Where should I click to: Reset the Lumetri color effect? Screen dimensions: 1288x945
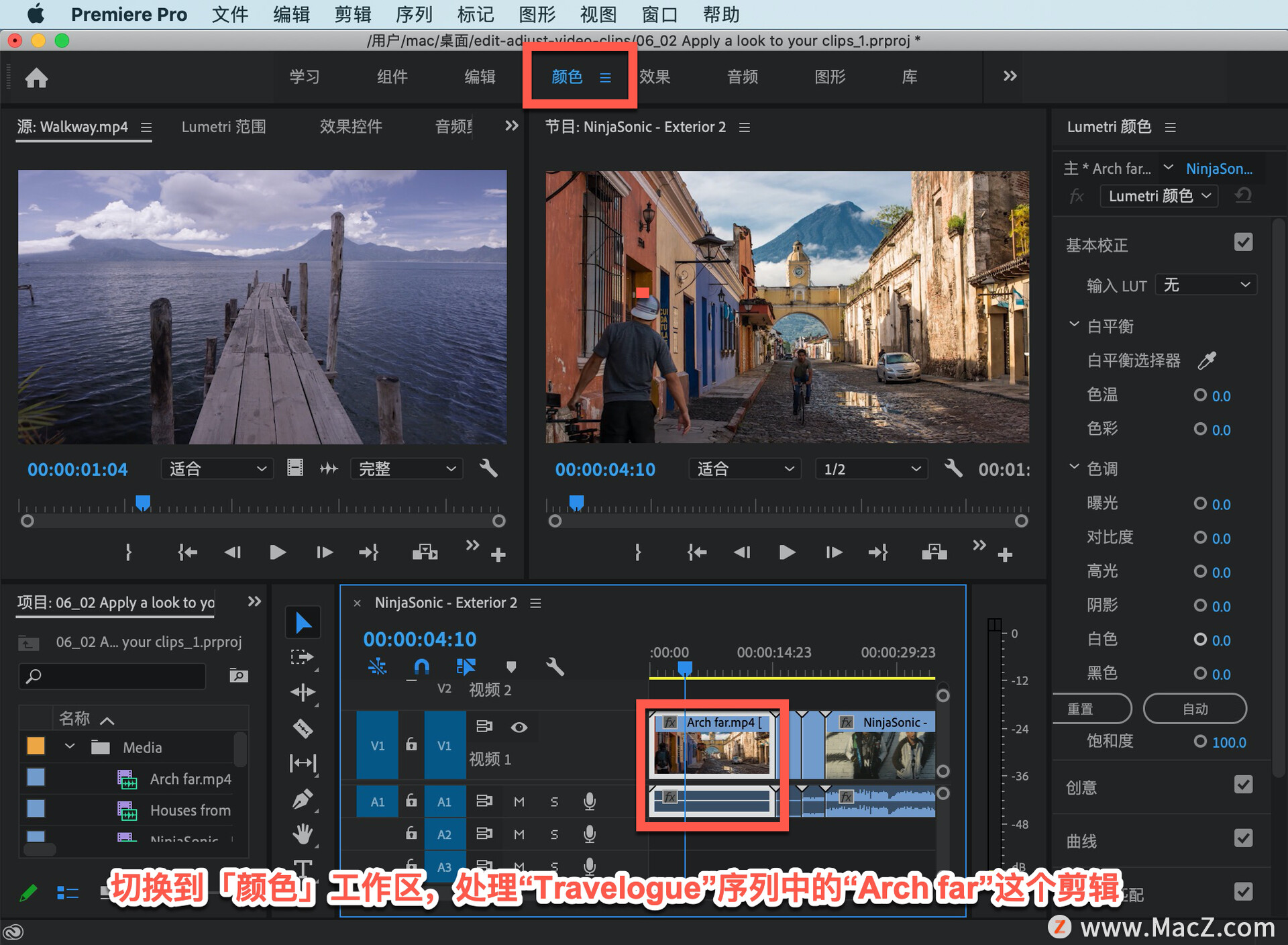pyautogui.click(x=1242, y=195)
